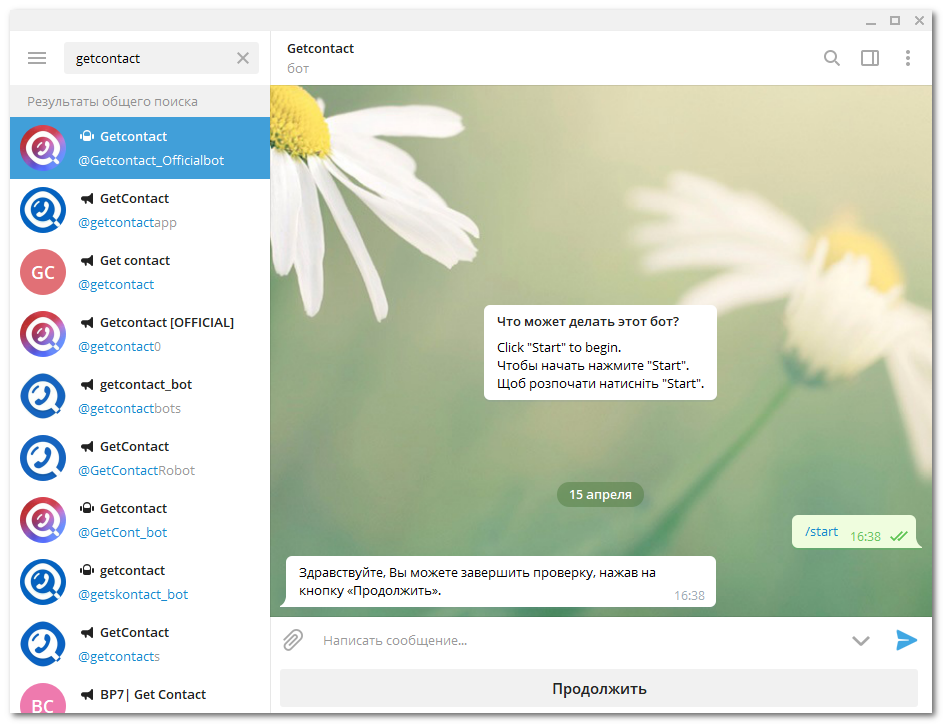Focus the getcontact search box
The height and width of the screenshot is (724, 943).
click(x=150, y=58)
